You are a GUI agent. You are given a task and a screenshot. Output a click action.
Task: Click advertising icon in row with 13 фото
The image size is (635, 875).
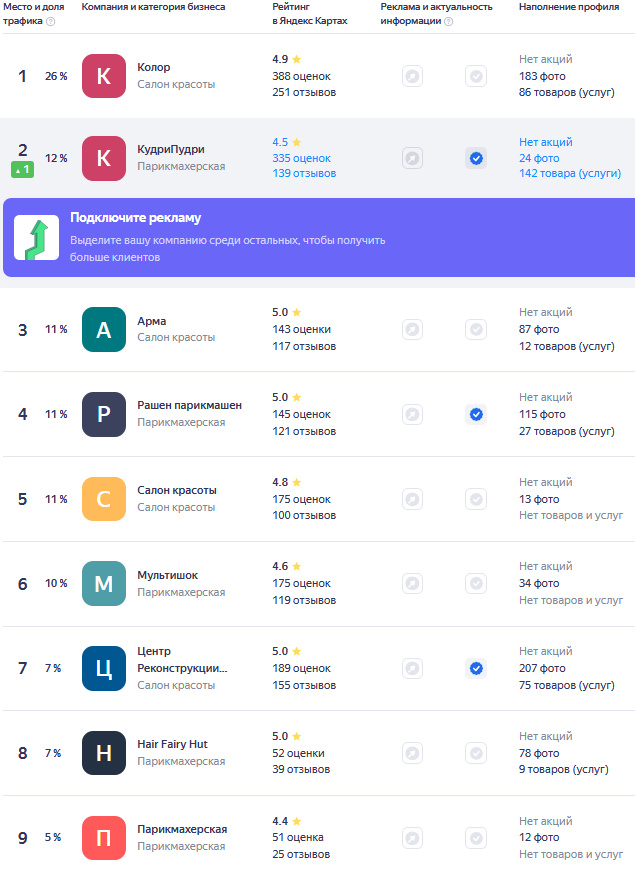[x=412, y=499]
